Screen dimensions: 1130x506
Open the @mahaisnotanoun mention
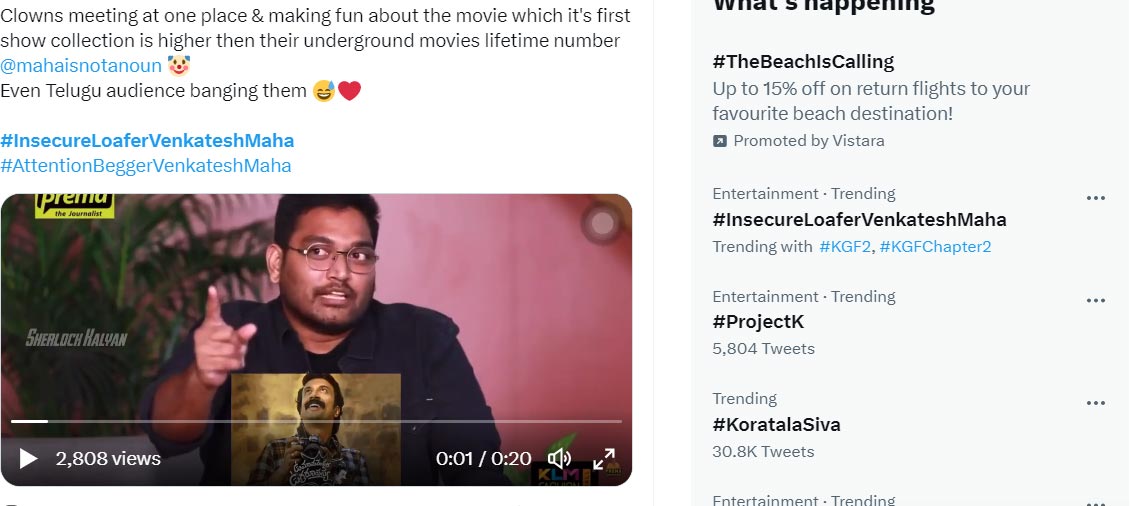pyautogui.click(x=81, y=66)
